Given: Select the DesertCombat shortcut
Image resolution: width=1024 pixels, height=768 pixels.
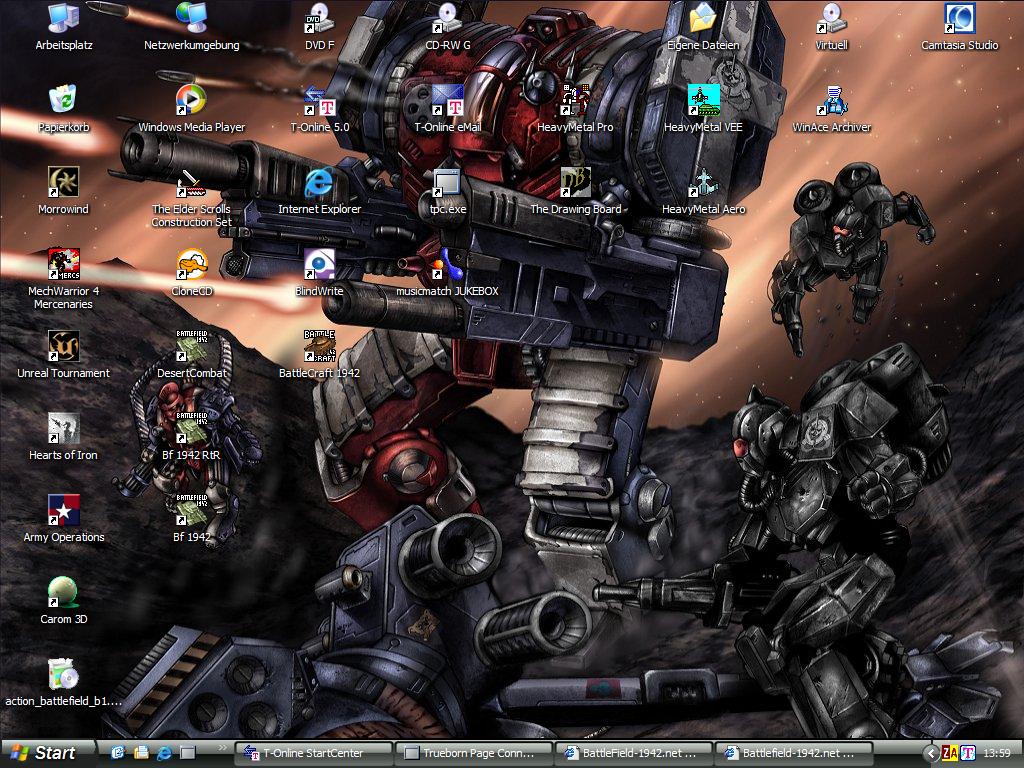Looking at the screenshot, I should point(191,355).
